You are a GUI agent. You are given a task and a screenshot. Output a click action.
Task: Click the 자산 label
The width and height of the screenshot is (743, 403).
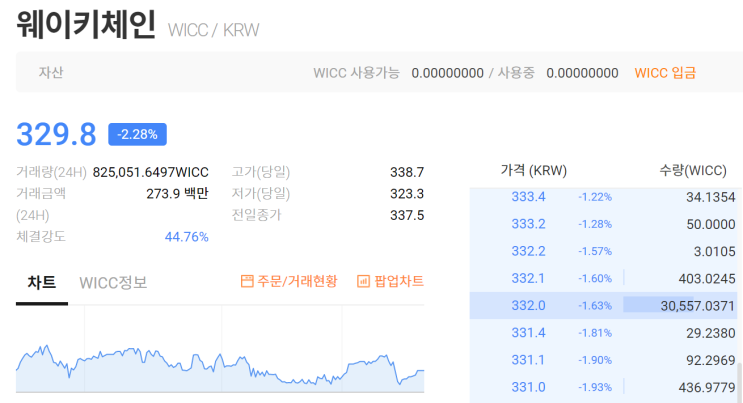[x=51, y=73]
